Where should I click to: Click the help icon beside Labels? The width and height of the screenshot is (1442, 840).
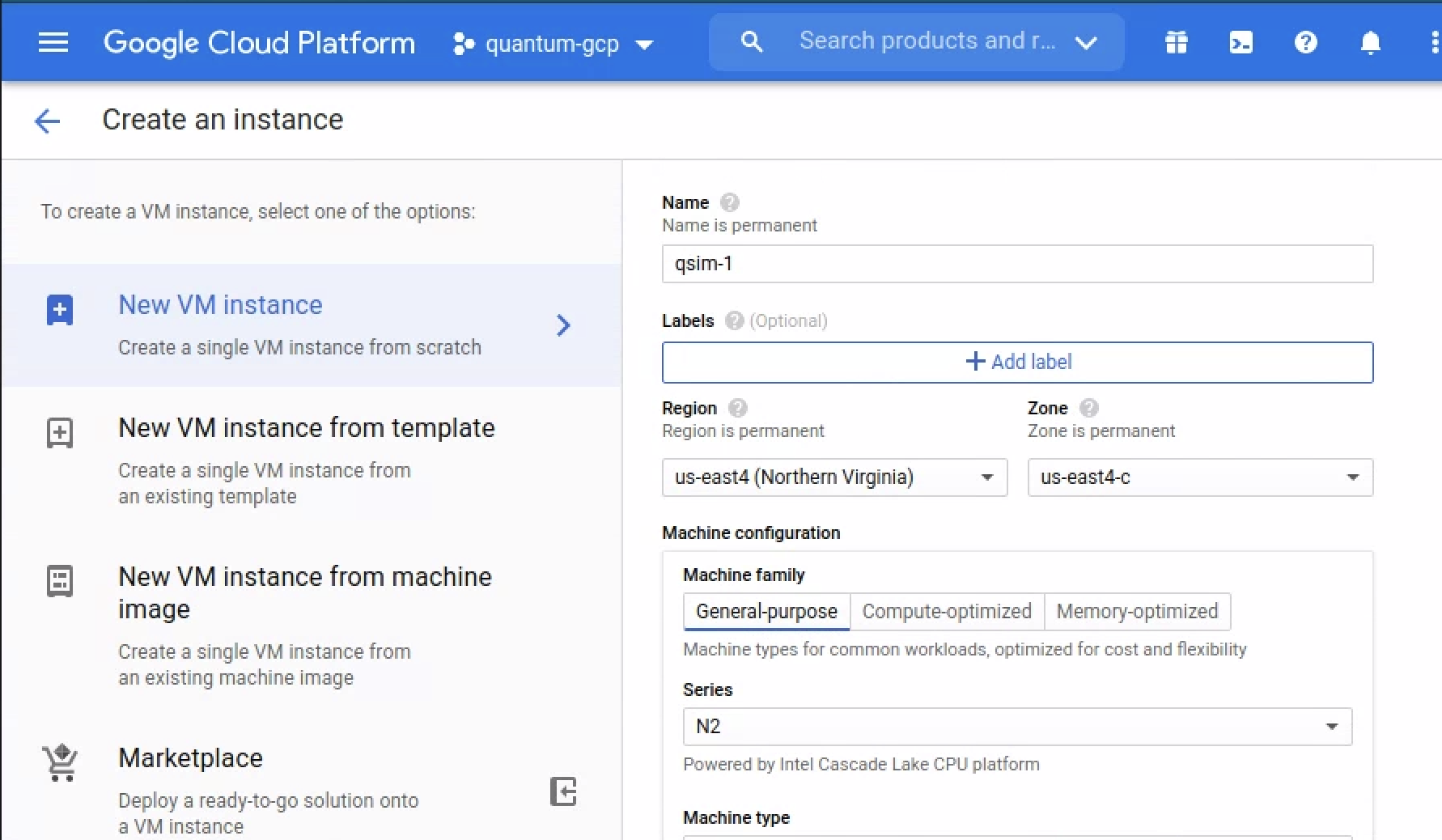[x=734, y=320]
